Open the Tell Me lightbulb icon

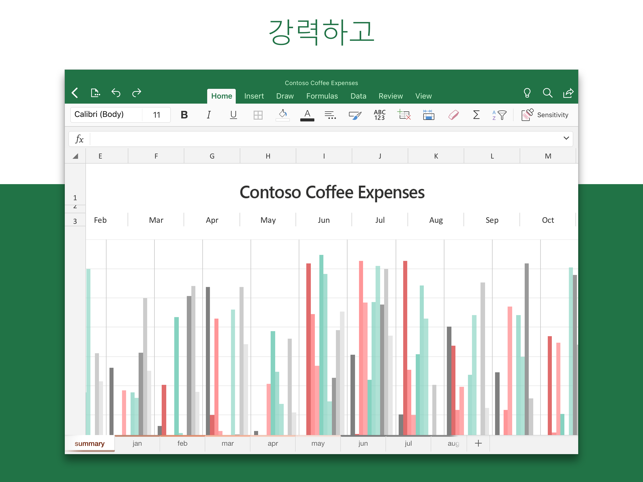click(x=527, y=93)
